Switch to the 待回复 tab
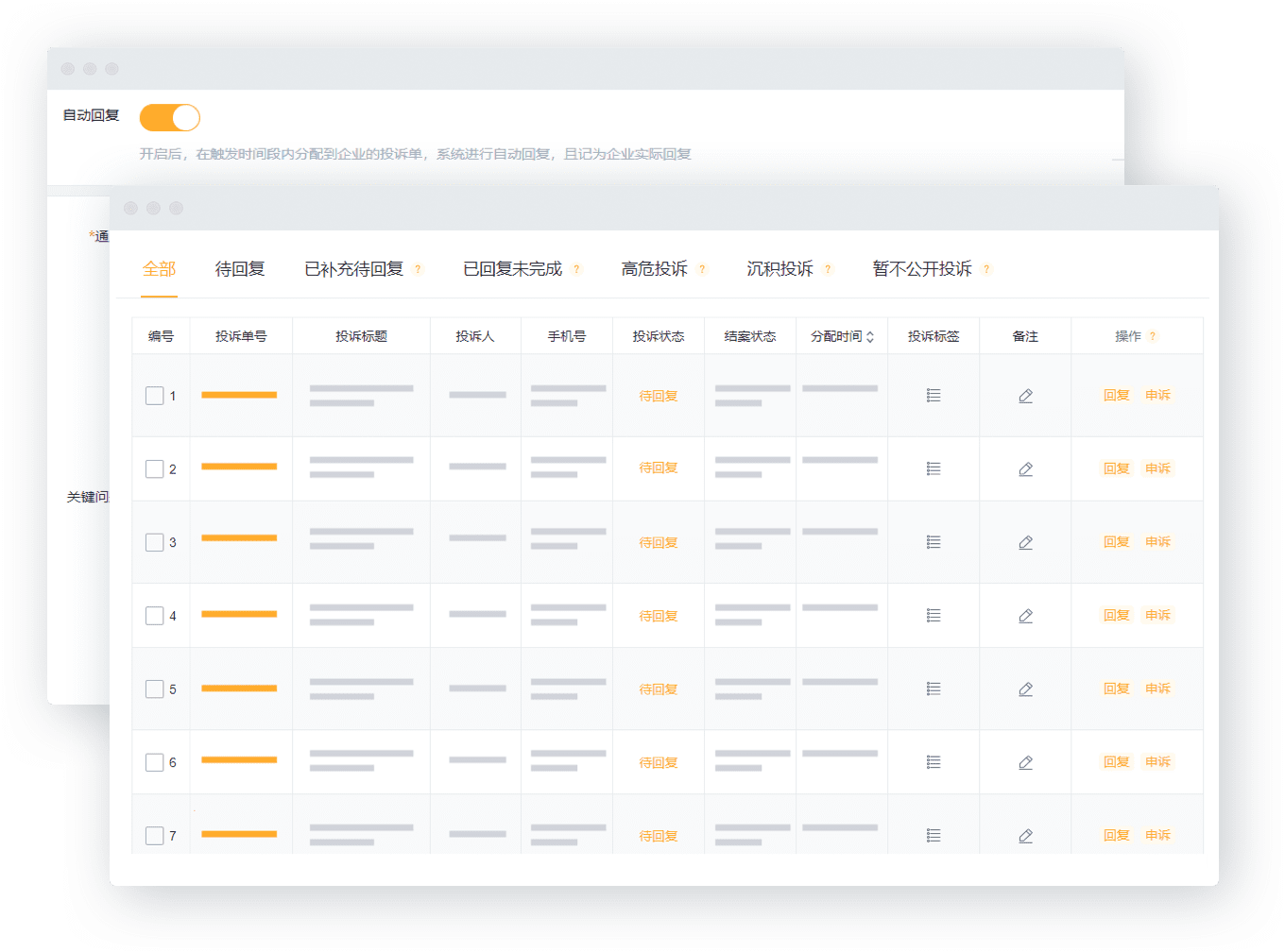This screenshot has width=1285, height=952. [240, 269]
